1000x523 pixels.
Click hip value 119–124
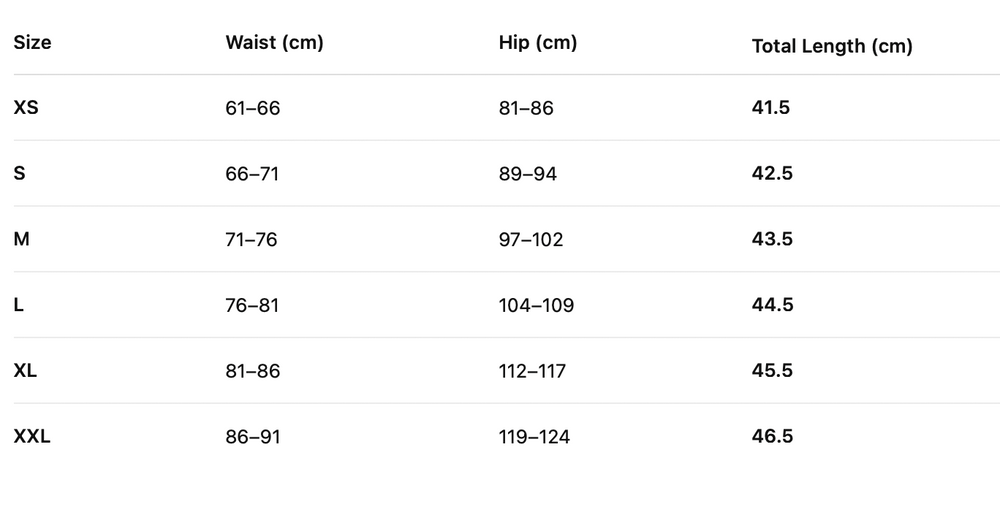point(534,438)
